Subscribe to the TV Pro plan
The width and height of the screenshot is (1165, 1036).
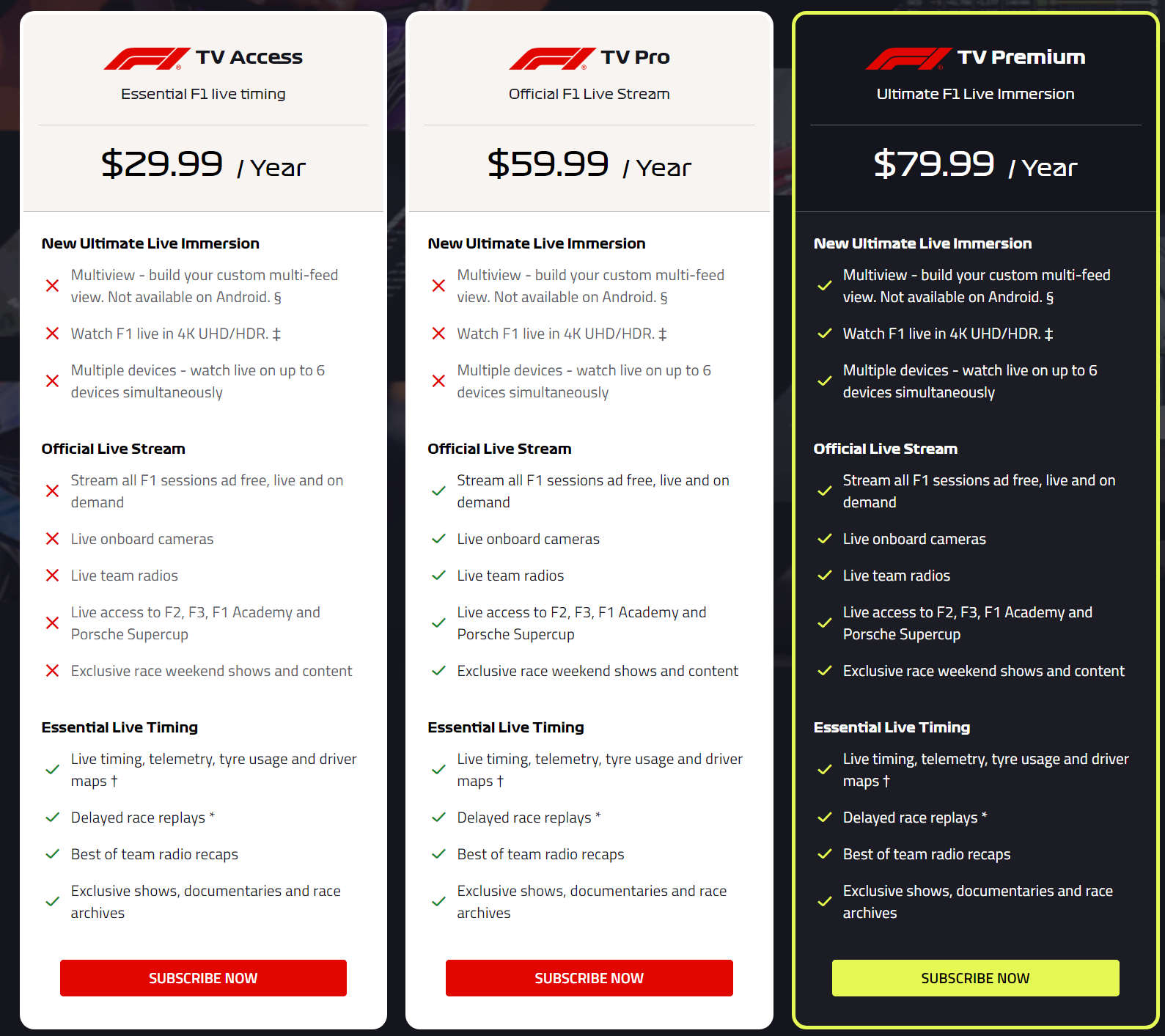[x=589, y=978]
